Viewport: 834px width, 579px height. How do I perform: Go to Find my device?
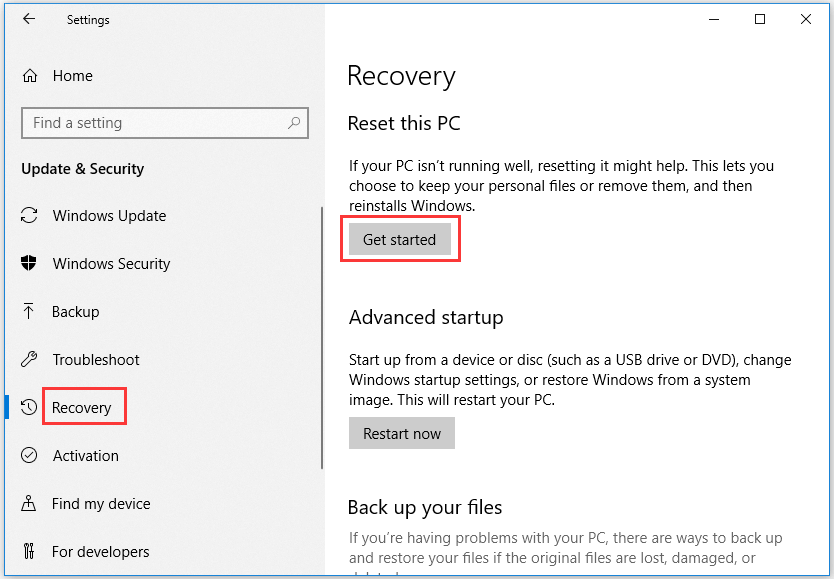pyautogui.click(x=101, y=504)
